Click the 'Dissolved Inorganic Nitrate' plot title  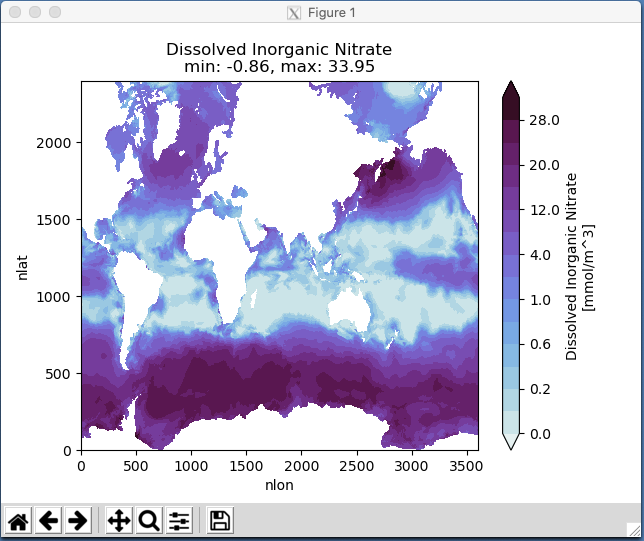click(x=279, y=49)
